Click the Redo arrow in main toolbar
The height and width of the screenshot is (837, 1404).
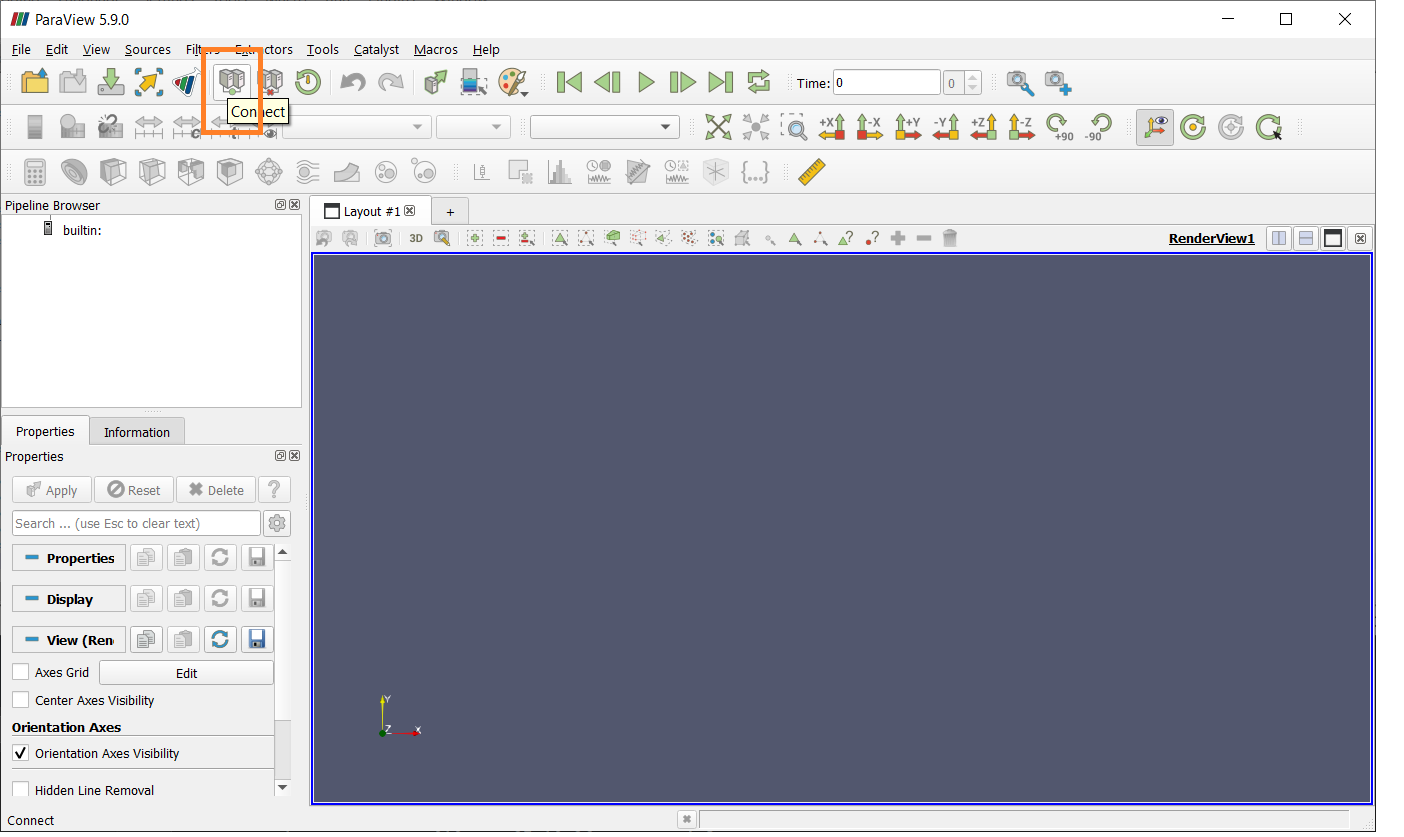pyautogui.click(x=390, y=82)
